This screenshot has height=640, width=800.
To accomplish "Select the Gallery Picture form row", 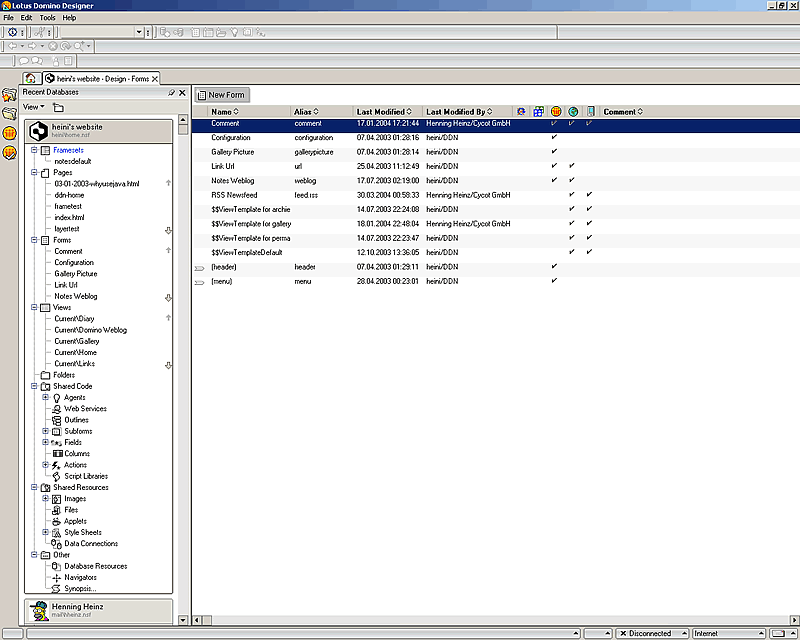I will pos(496,152).
